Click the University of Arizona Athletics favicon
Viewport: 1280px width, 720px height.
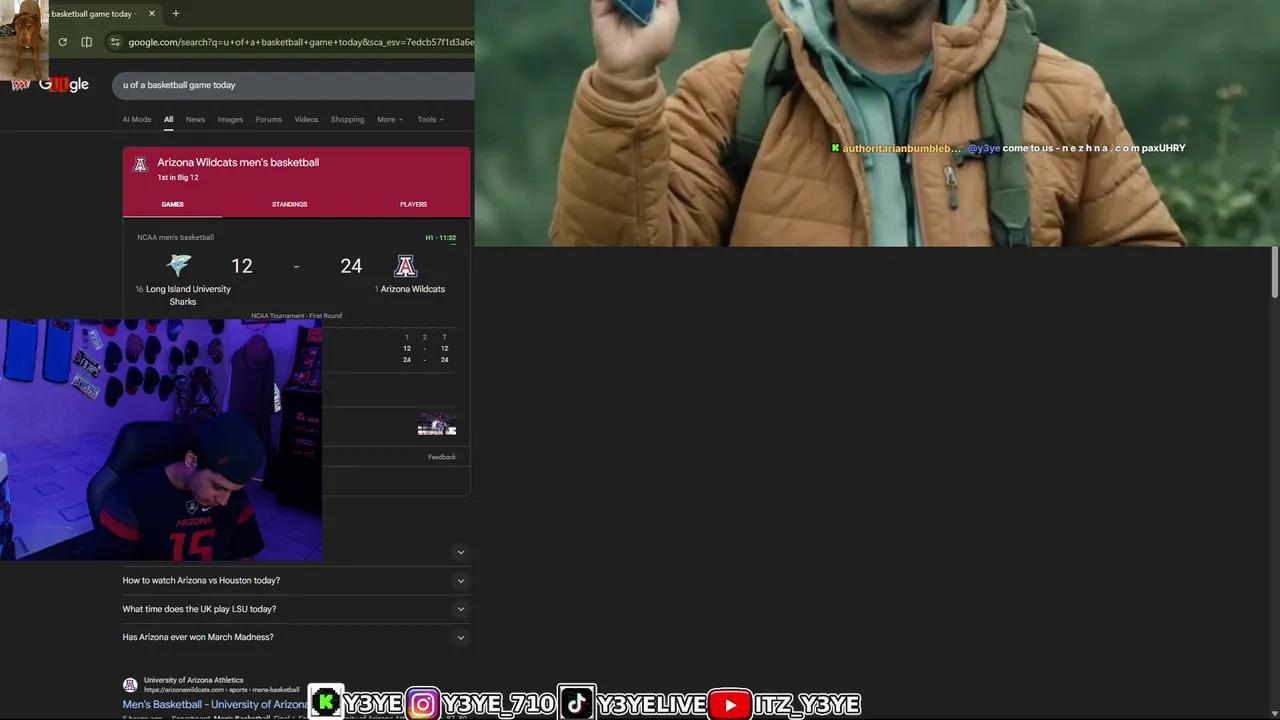point(130,685)
